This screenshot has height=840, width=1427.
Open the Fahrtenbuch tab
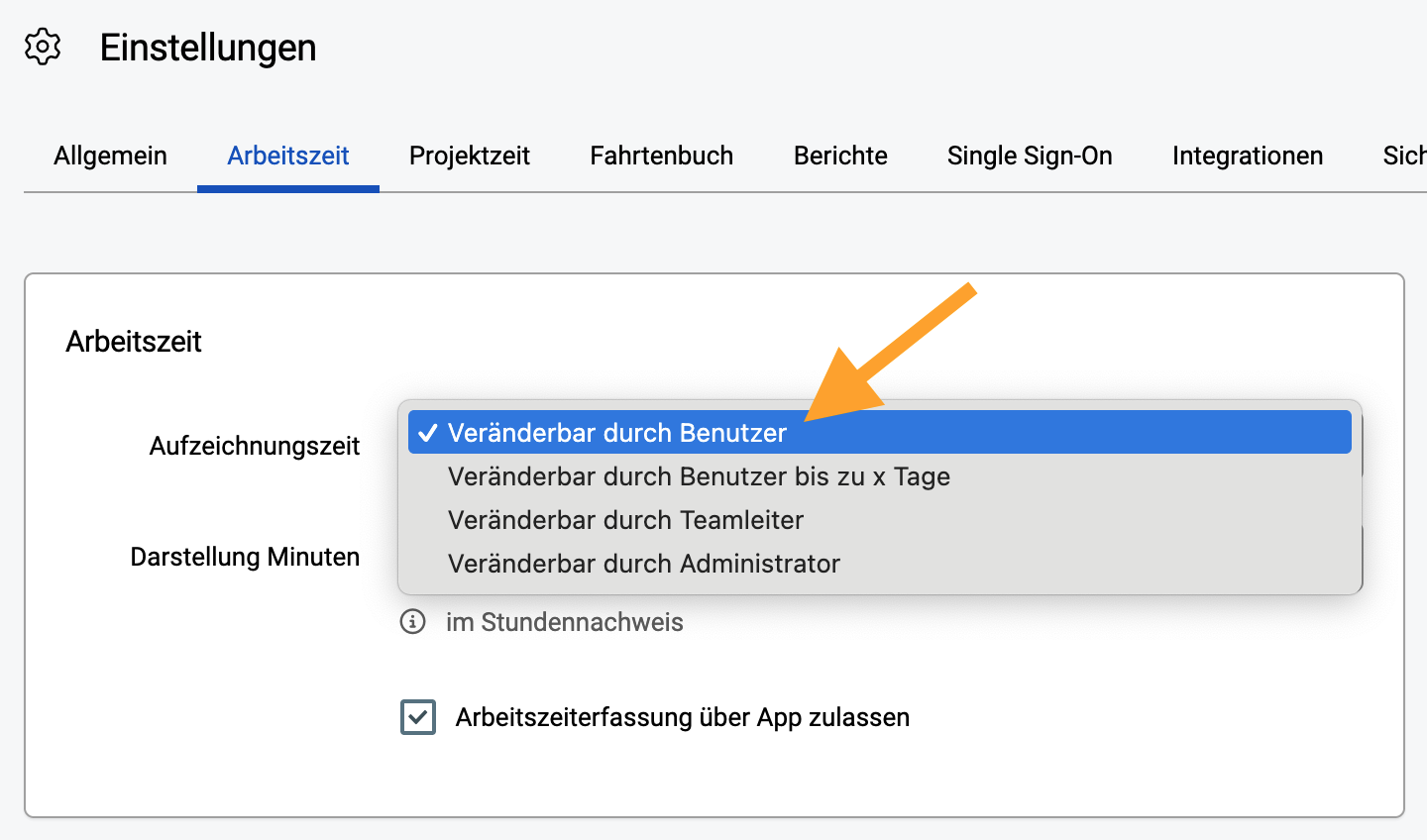click(662, 156)
